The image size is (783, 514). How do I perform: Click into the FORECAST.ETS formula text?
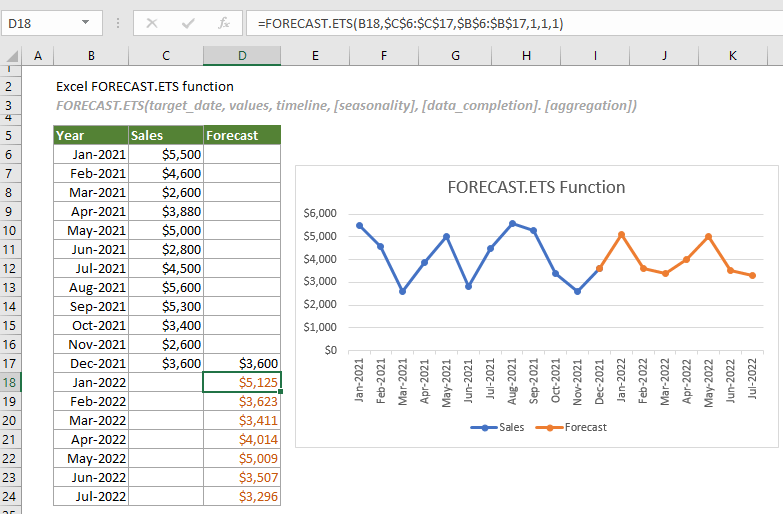410,23
